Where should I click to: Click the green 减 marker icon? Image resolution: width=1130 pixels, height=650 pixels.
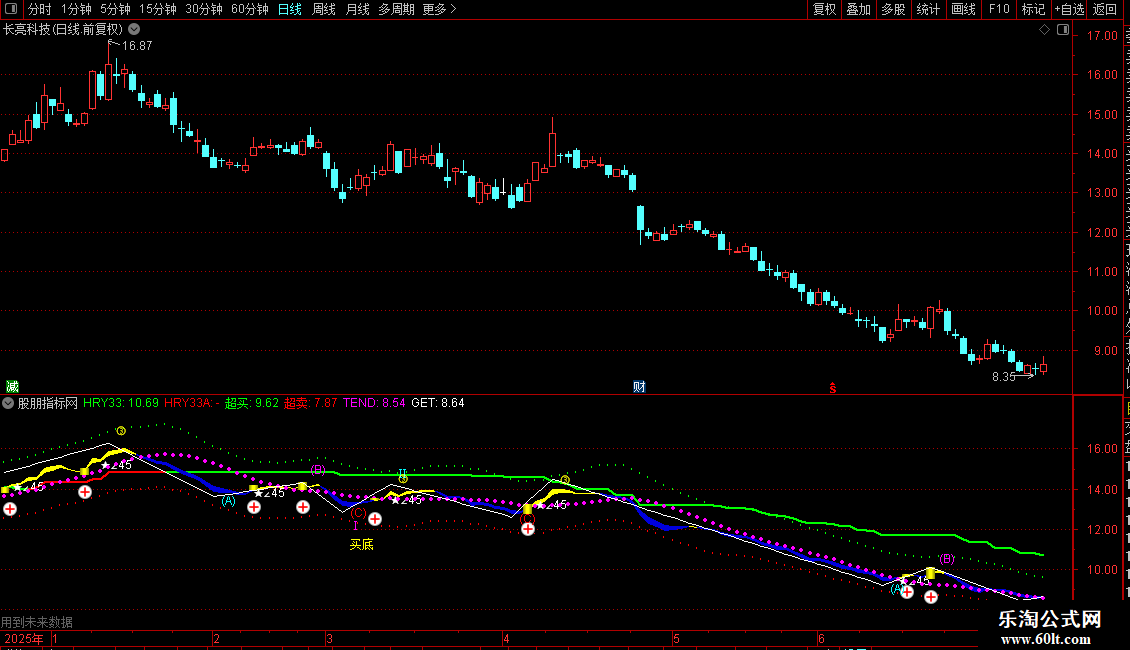pyautogui.click(x=12, y=387)
